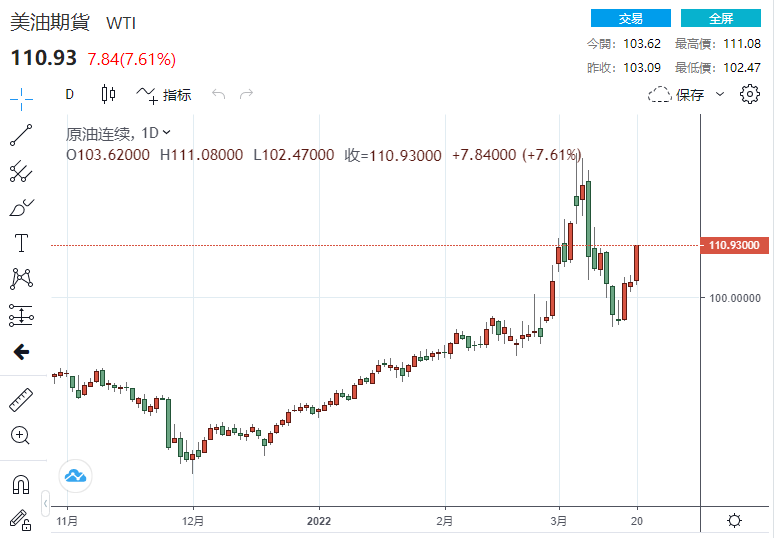Collapse the left drawing toolbar arrow
Image resolution: width=777 pixels, height=538 pixels.
(21, 352)
